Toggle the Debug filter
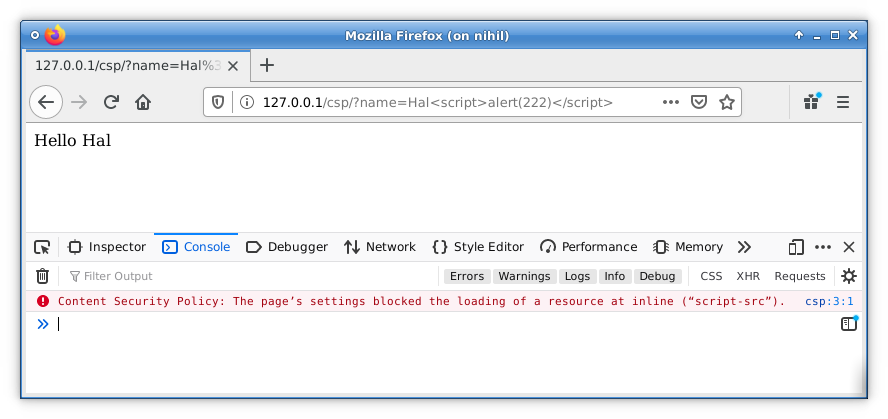 tap(658, 276)
